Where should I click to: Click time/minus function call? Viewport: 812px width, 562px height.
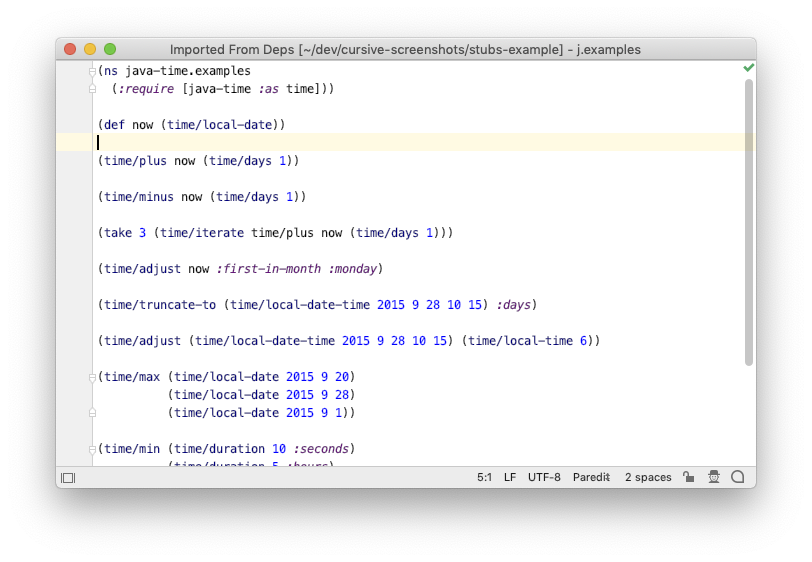139,197
